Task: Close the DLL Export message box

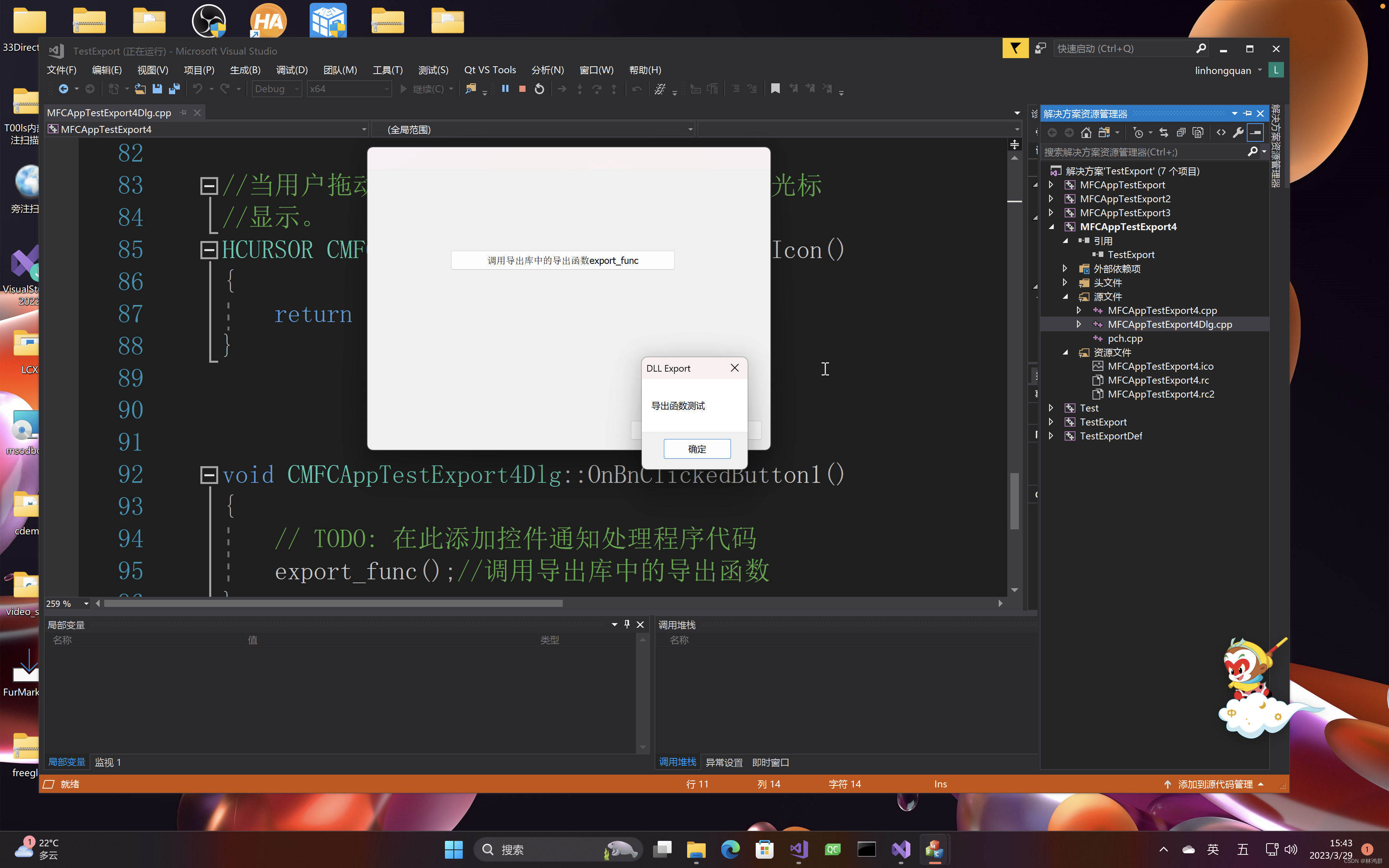Action: click(735, 368)
